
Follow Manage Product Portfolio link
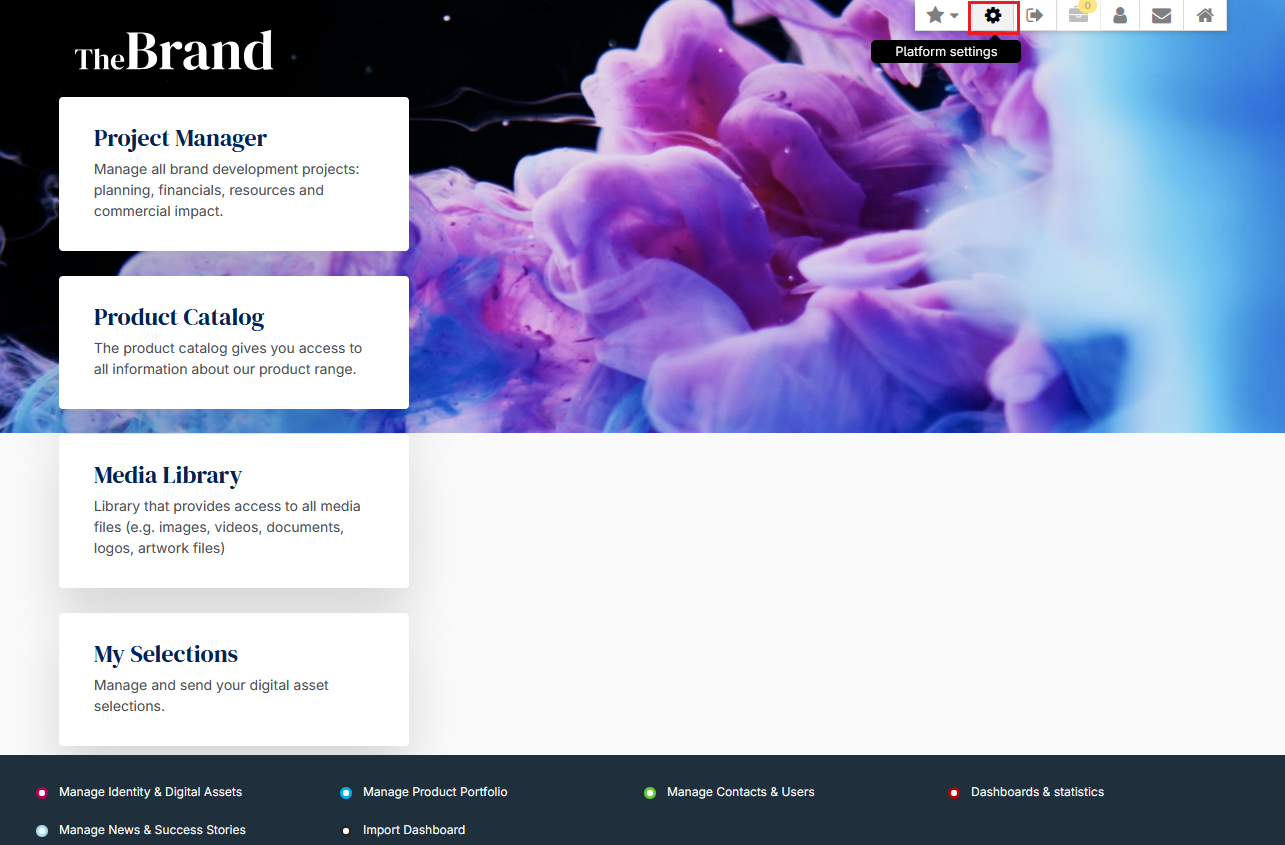pos(435,792)
